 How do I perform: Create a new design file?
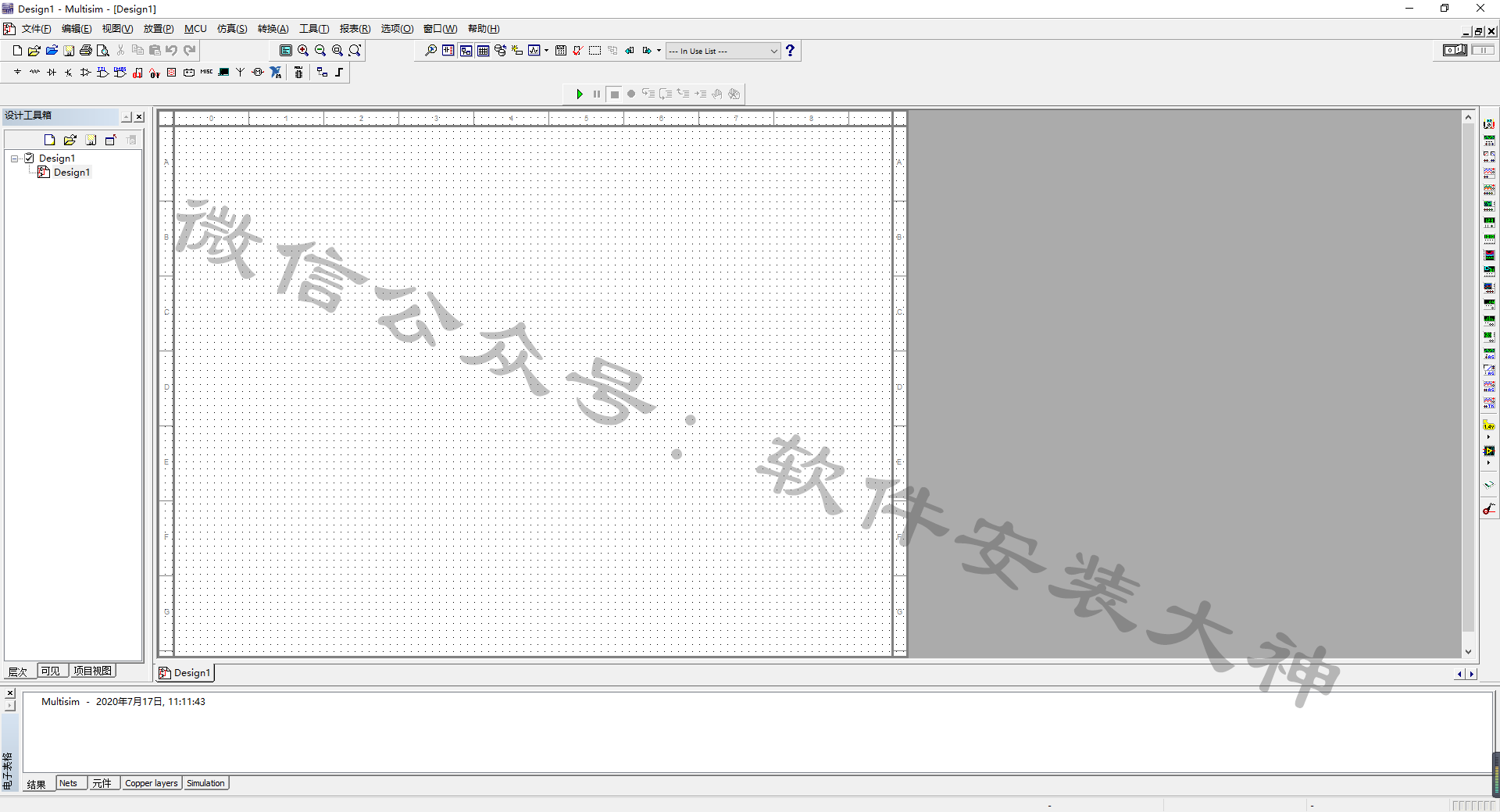[17, 50]
